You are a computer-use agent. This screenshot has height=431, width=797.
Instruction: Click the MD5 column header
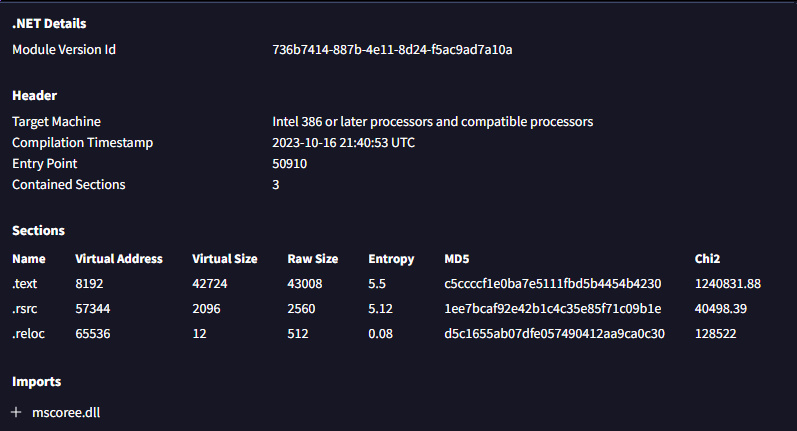[457, 259]
